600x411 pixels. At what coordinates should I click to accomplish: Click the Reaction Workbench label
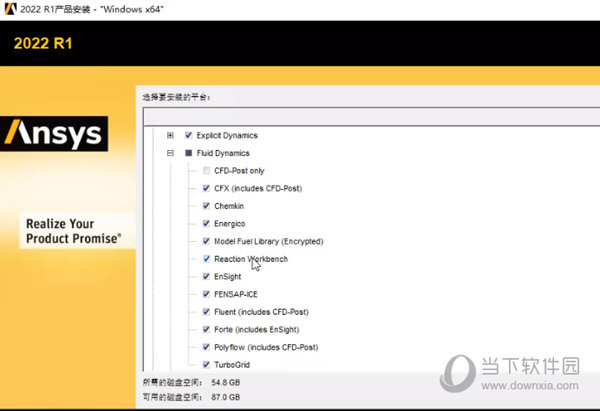click(251, 259)
